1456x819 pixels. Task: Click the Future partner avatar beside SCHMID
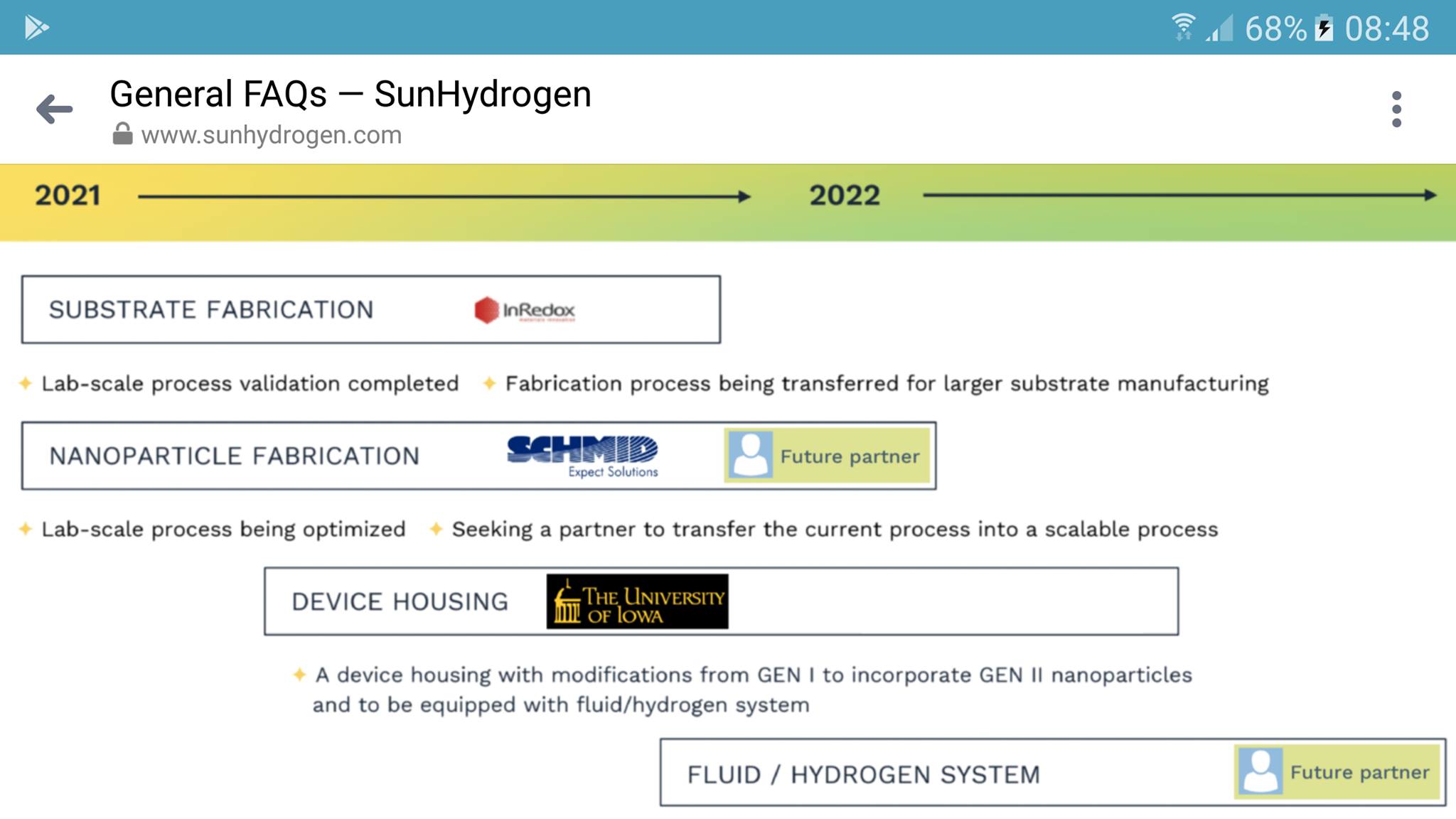(x=750, y=455)
